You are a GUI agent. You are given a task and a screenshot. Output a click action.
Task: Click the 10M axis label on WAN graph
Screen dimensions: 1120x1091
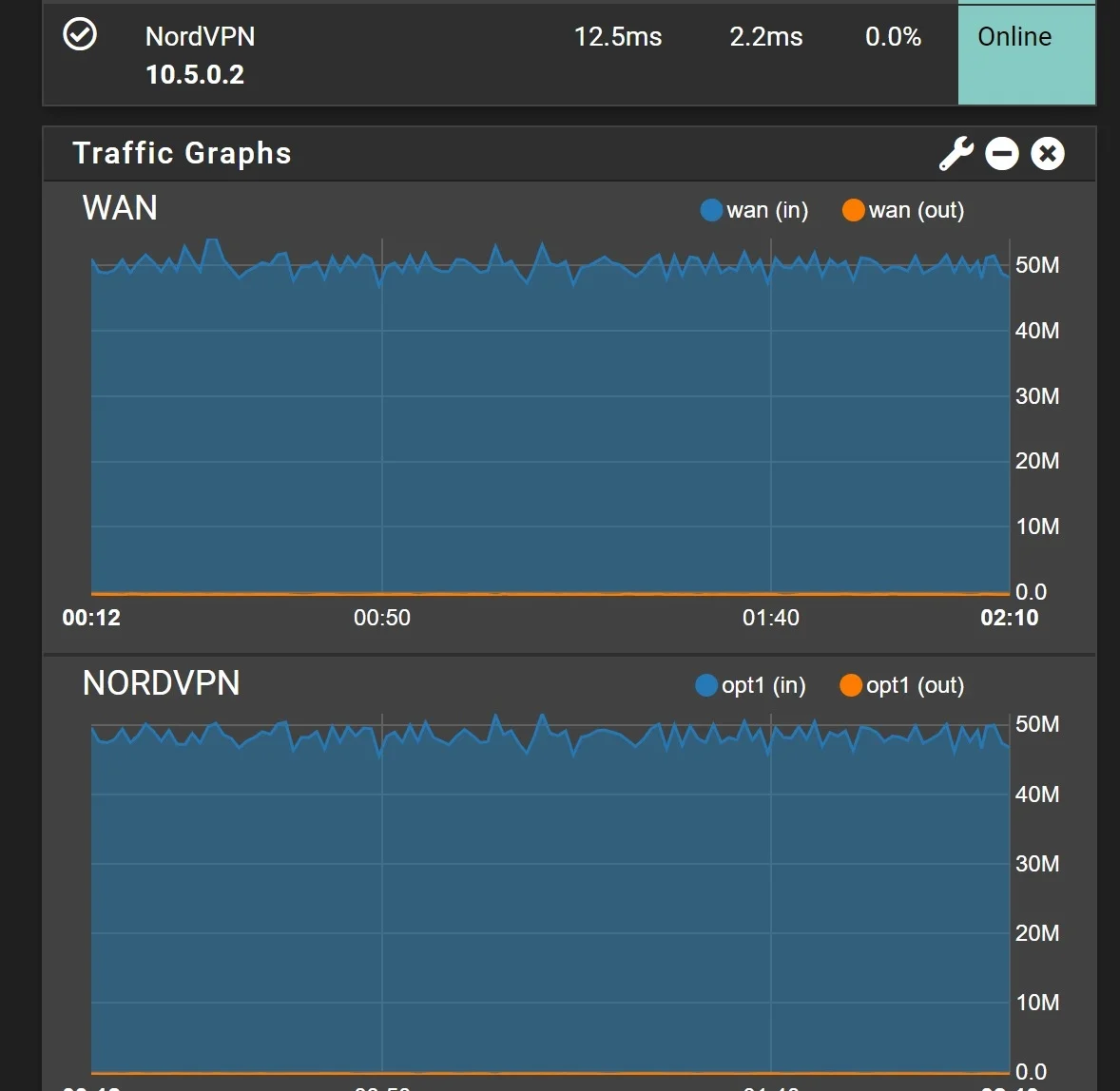tap(1037, 526)
